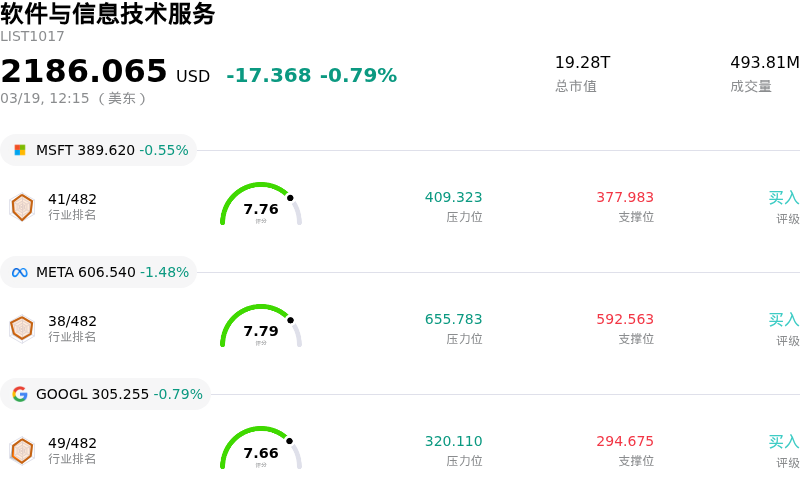Click META 买入 rating link
The image size is (800, 488).
[x=783, y=320]
